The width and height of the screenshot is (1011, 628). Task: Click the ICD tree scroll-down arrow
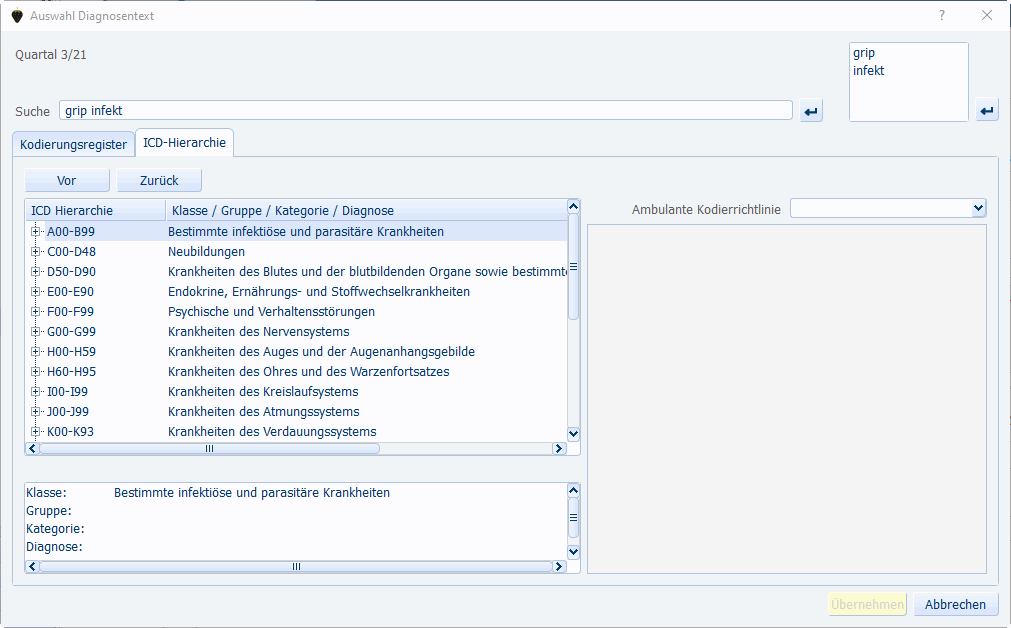pos(573,433)
